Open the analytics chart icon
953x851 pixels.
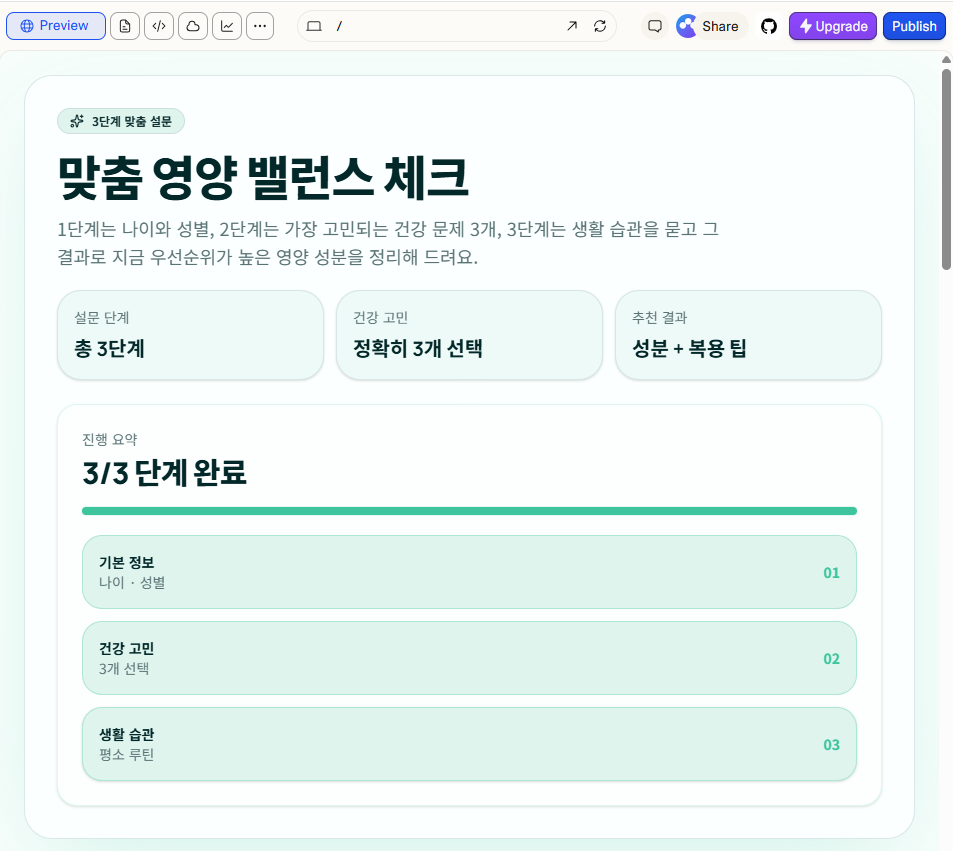(226, 26)
